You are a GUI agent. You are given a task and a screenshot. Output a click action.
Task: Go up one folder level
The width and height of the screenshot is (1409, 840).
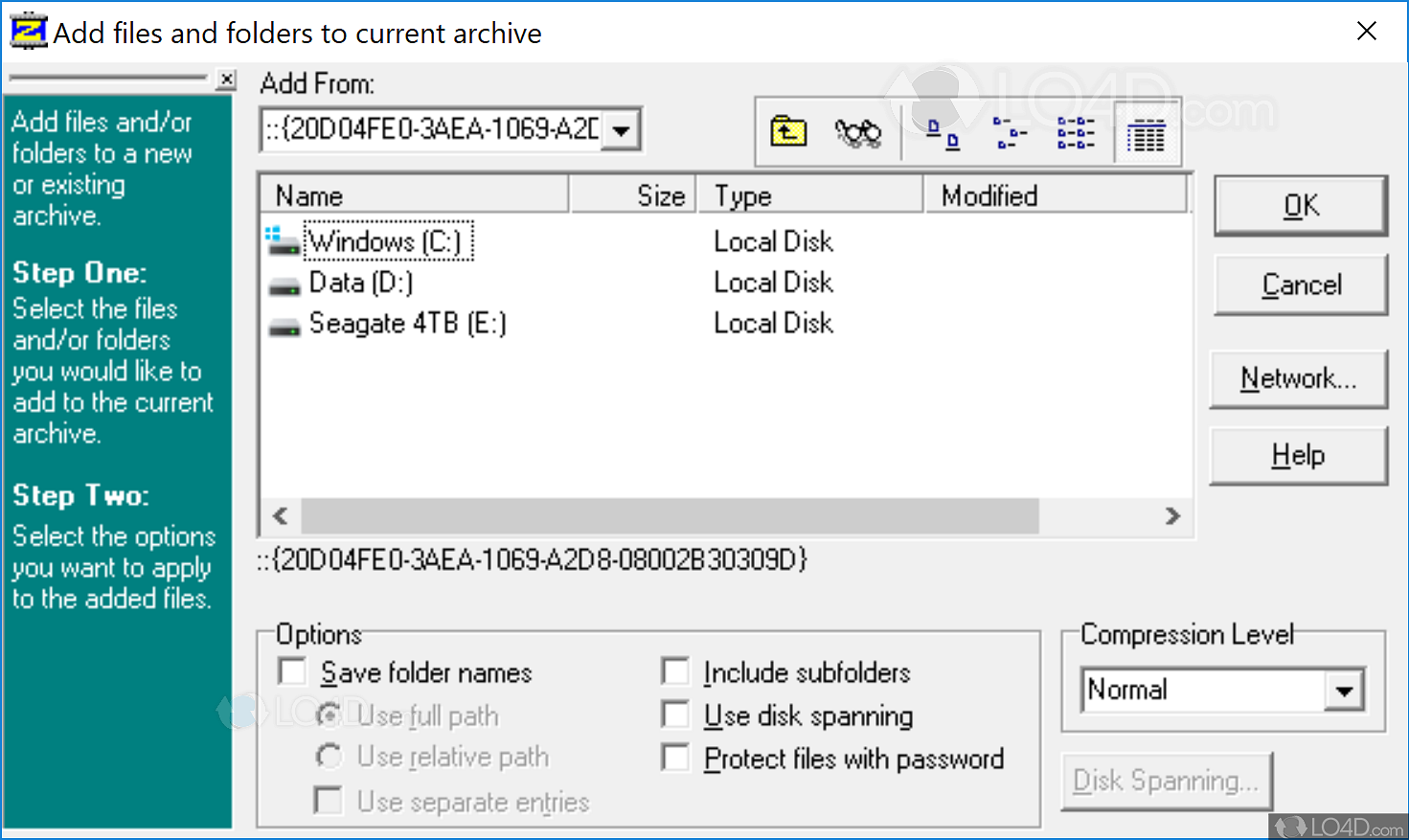click(788, 131)
